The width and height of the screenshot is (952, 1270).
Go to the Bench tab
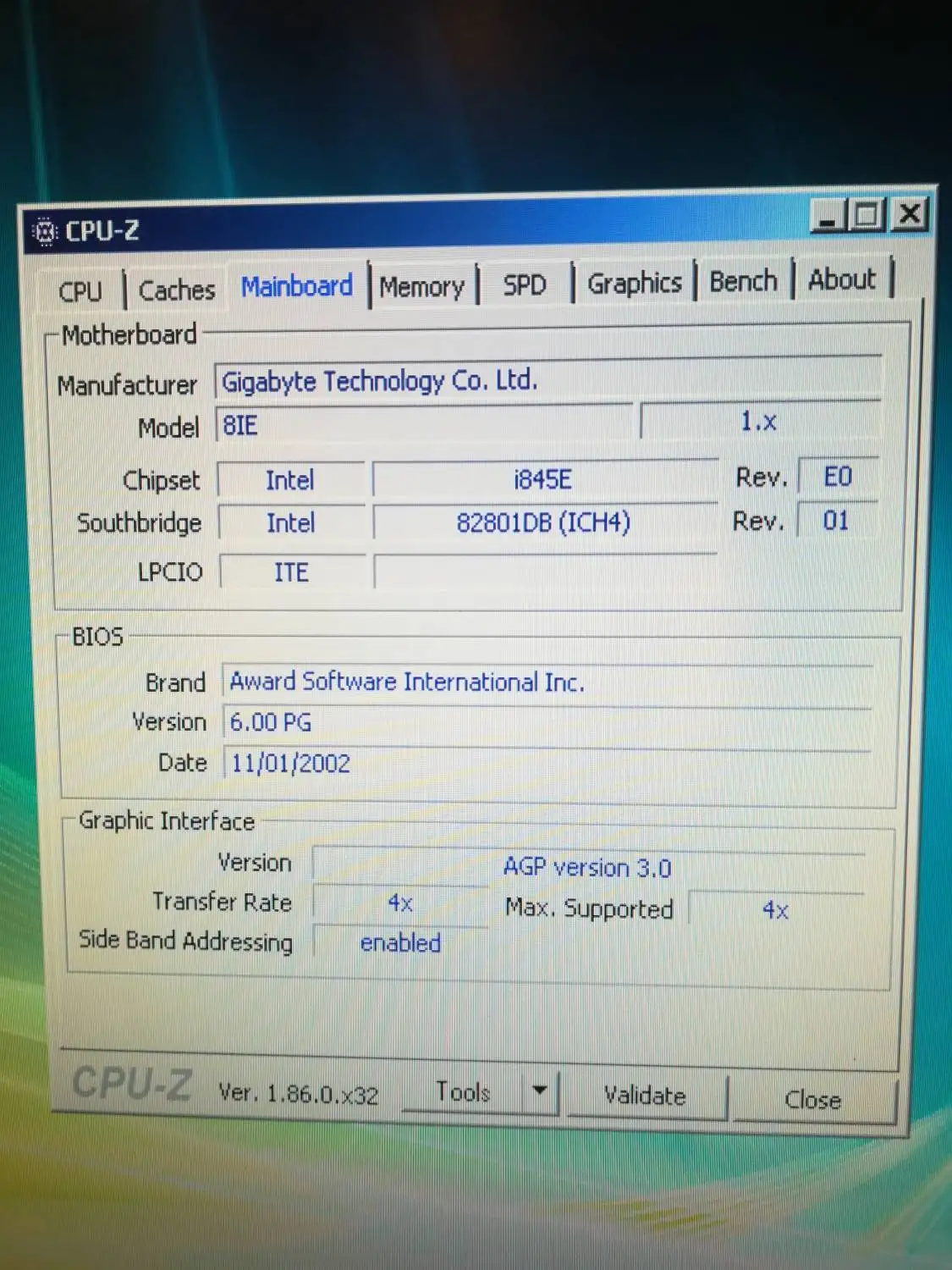(743, 280)
